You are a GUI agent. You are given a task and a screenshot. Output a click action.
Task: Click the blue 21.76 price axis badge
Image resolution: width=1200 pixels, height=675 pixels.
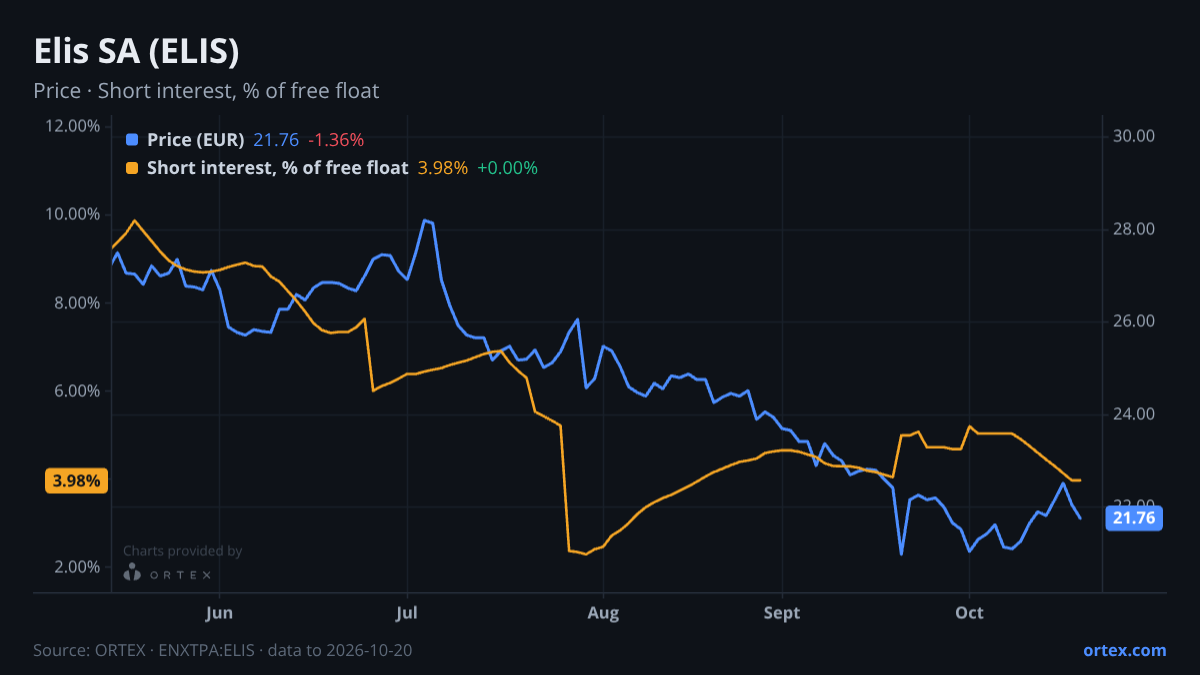click(x=1133, y=518)
